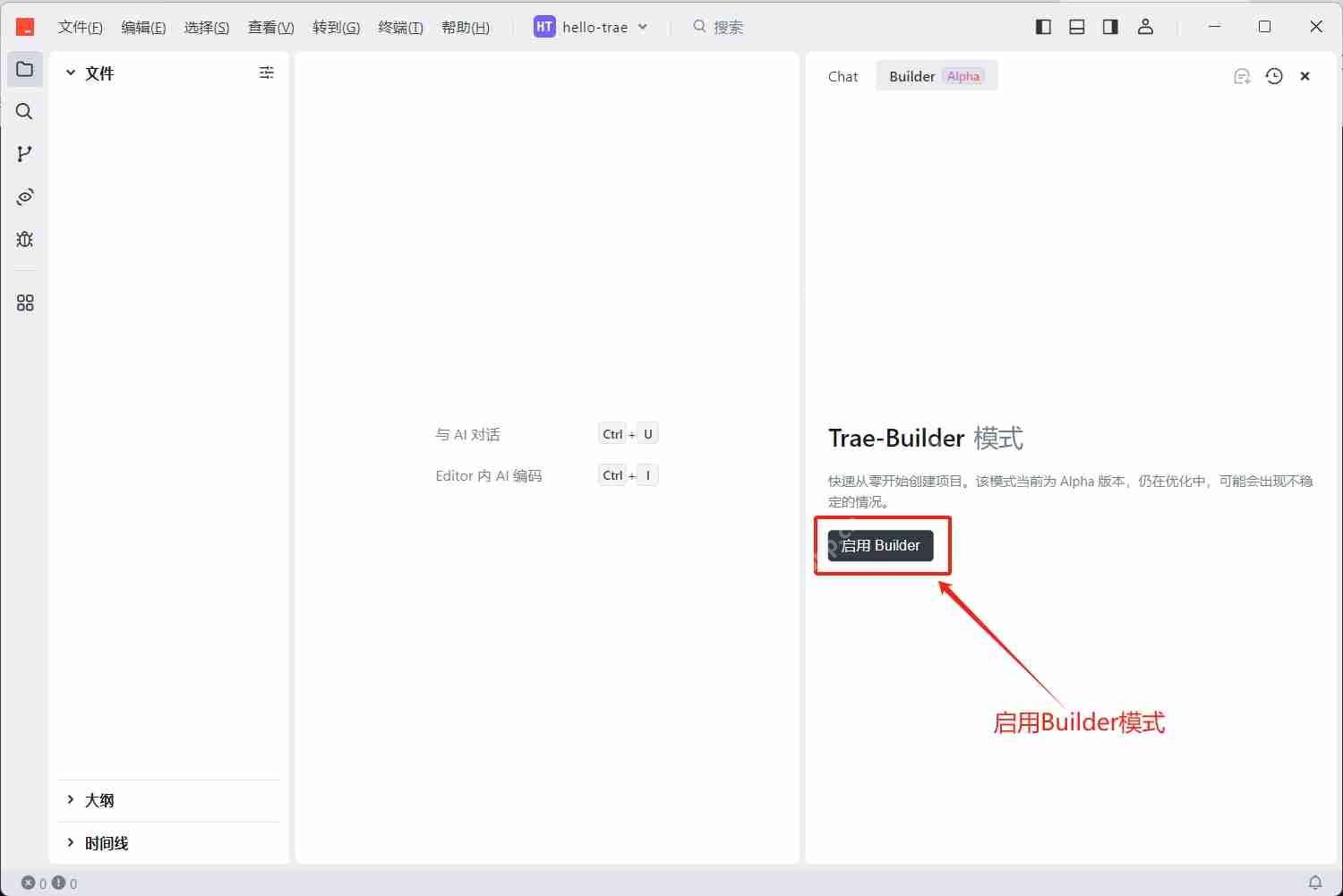The width and height of the screenshot is (1343, 896).
Task: Open the 终端 menu
Action: click(399, 27)
